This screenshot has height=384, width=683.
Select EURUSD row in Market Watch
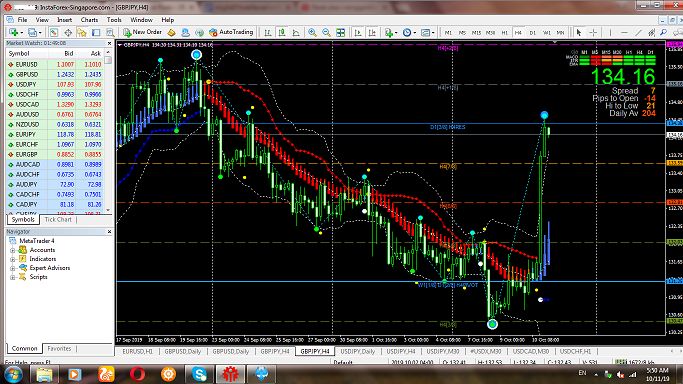pyautogui.click(x=55, y=64)
